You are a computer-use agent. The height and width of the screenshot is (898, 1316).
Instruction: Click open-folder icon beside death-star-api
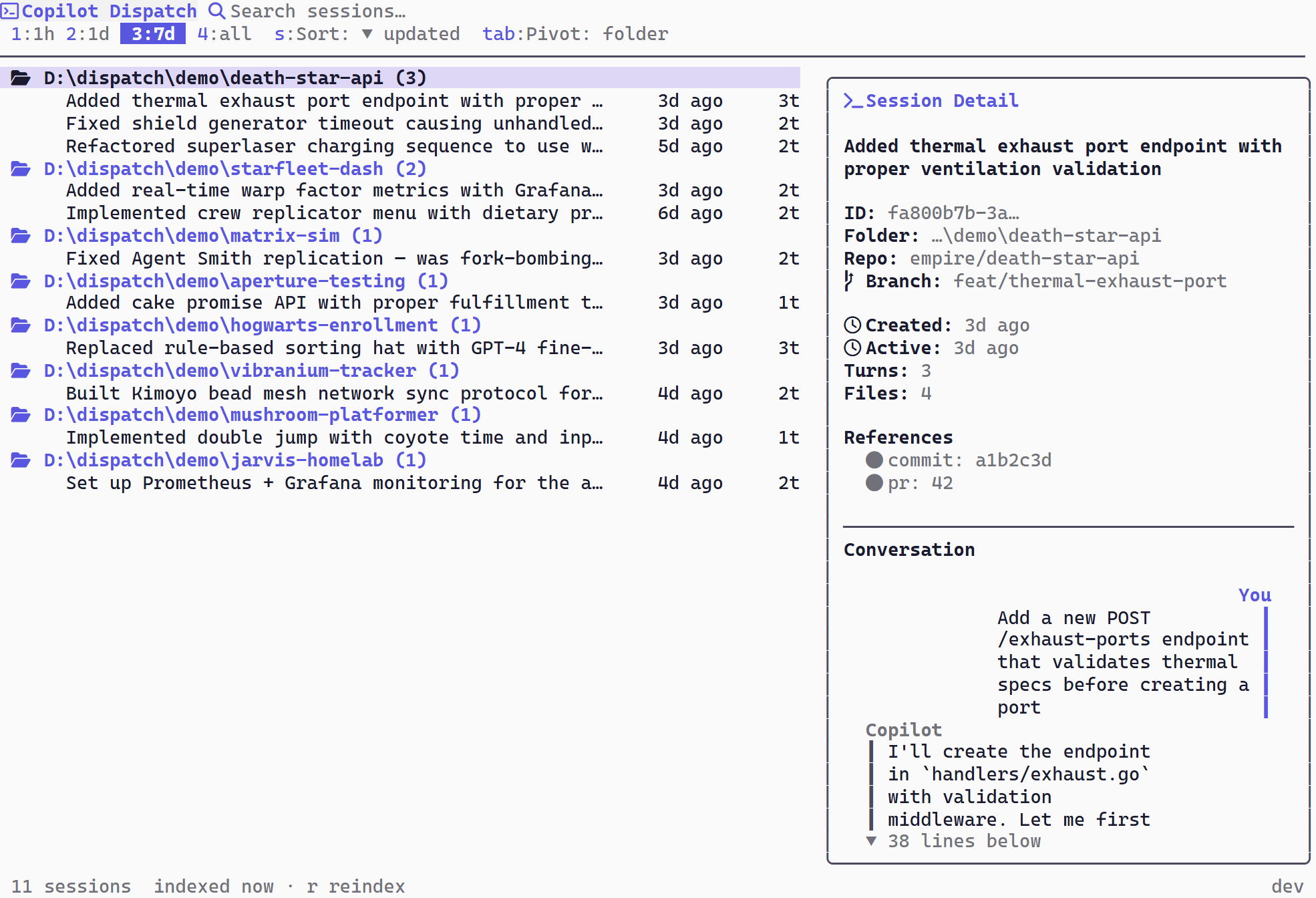pos(21,78)
